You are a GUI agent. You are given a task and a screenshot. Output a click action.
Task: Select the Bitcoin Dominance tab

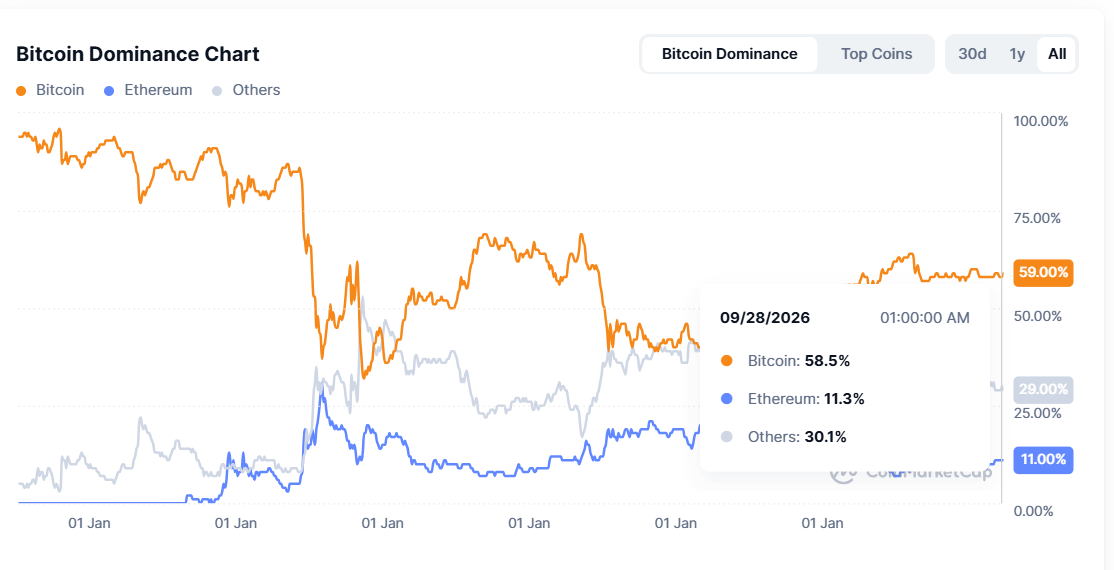729,54
